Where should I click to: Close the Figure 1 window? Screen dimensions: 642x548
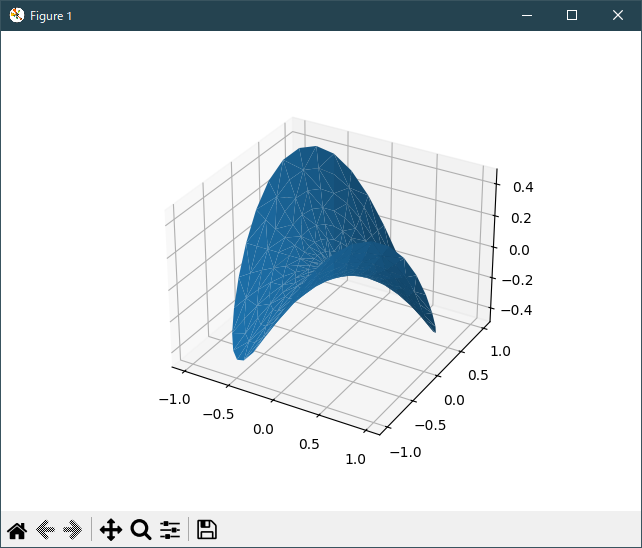click(618, 15)
